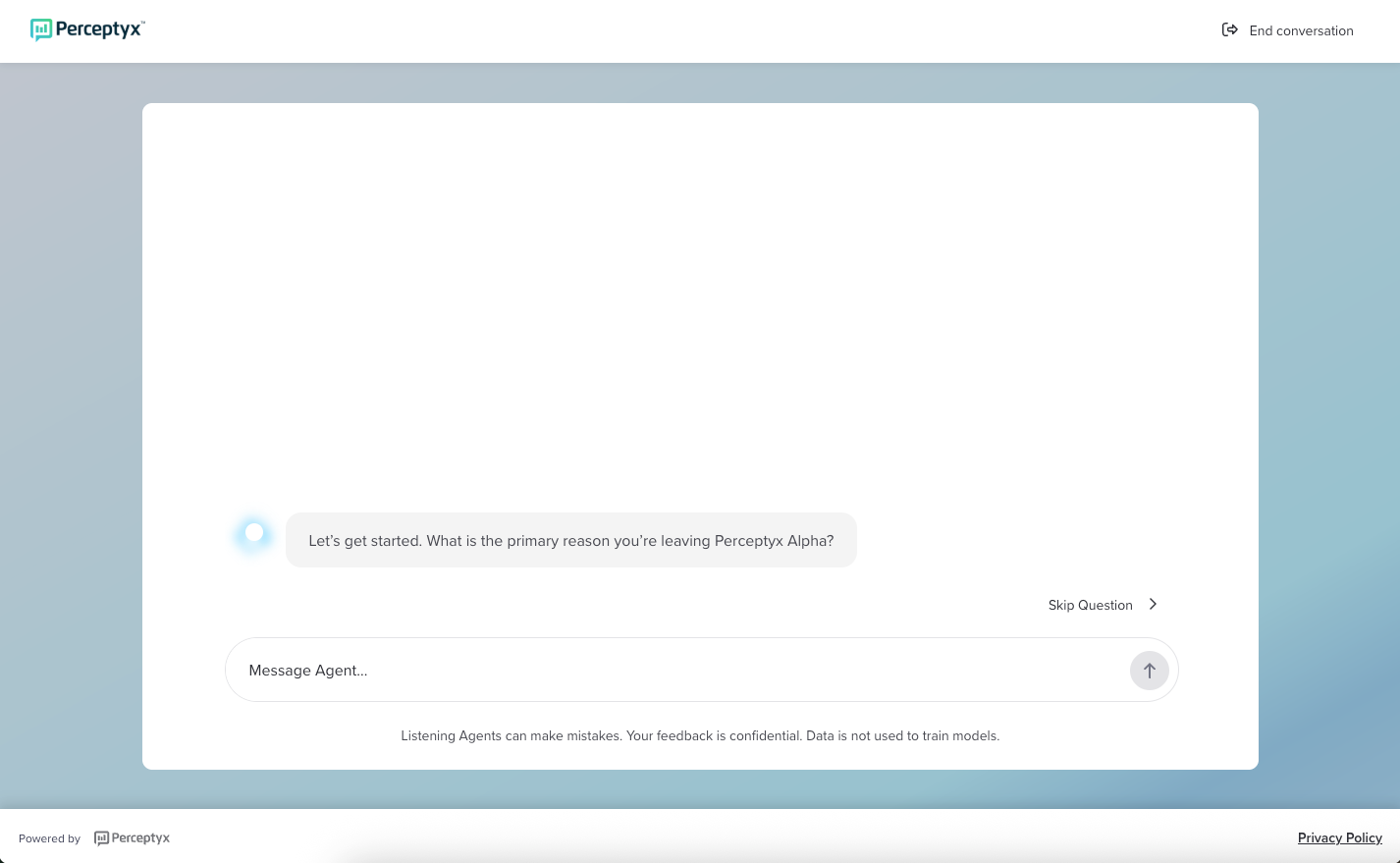Viewport: 1400px width, 863px height.
Task: Select the End conversation label
Action: tap(1301, 30)
